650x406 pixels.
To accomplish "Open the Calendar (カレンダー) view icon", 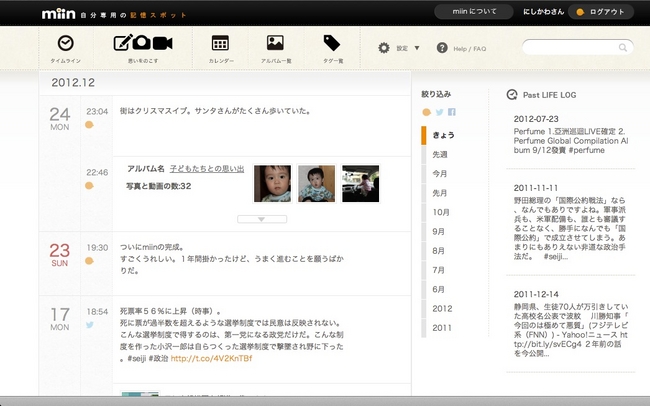I will (x=221, y=43).
